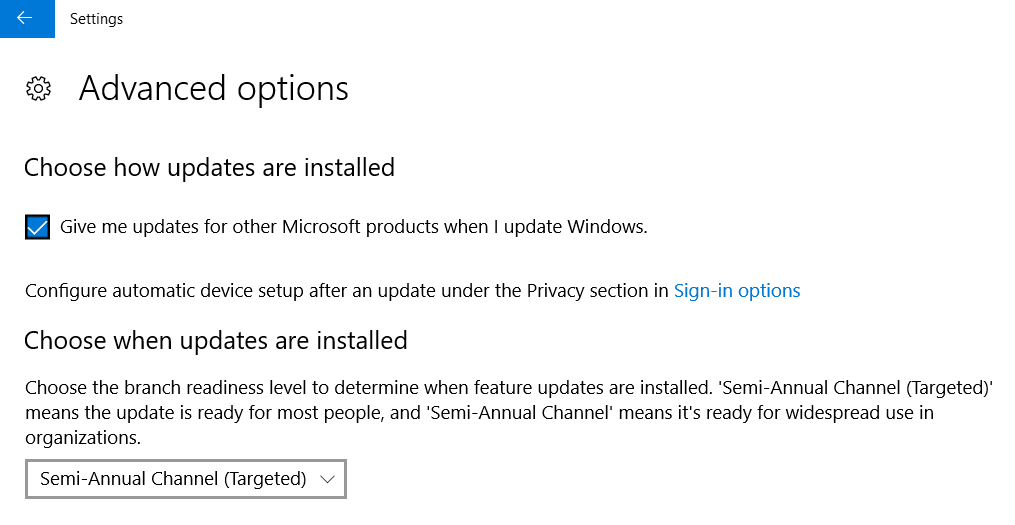This screenshot has height=525, width=1015.
Task: Click the word 'organizations' in the description
Action: 82,437
